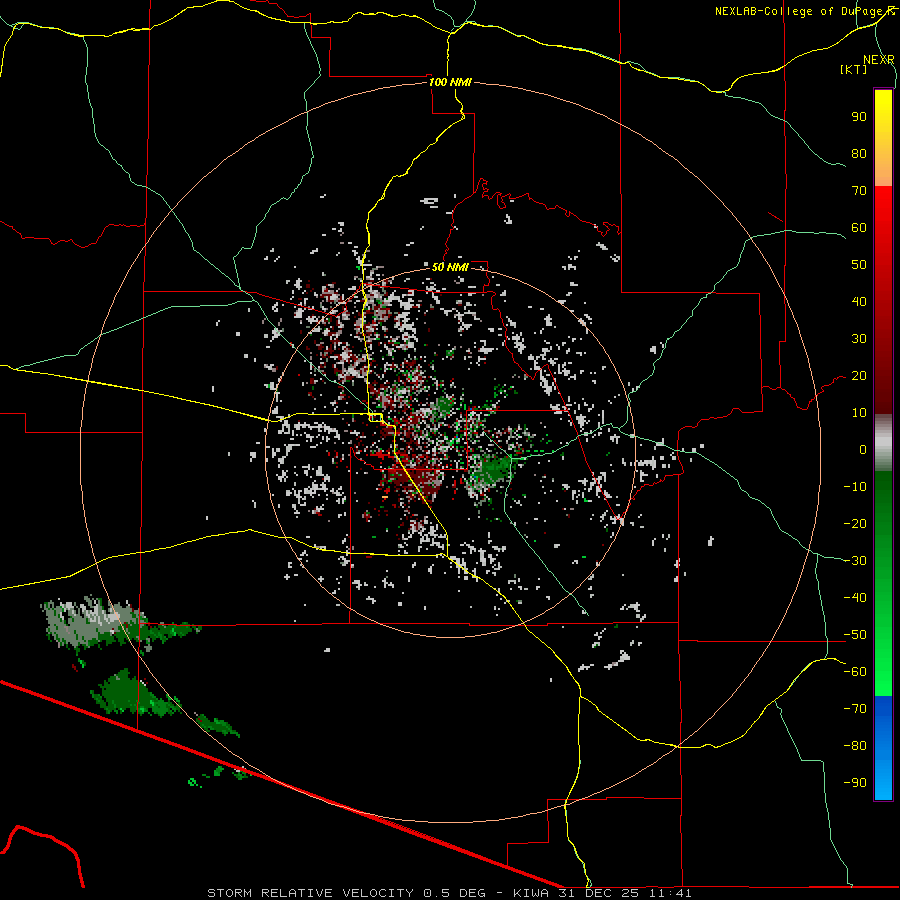Click the 100 NMI range ring label
Image resolution: width=900 pixels, height=900 pixels.
coord(450,82)
